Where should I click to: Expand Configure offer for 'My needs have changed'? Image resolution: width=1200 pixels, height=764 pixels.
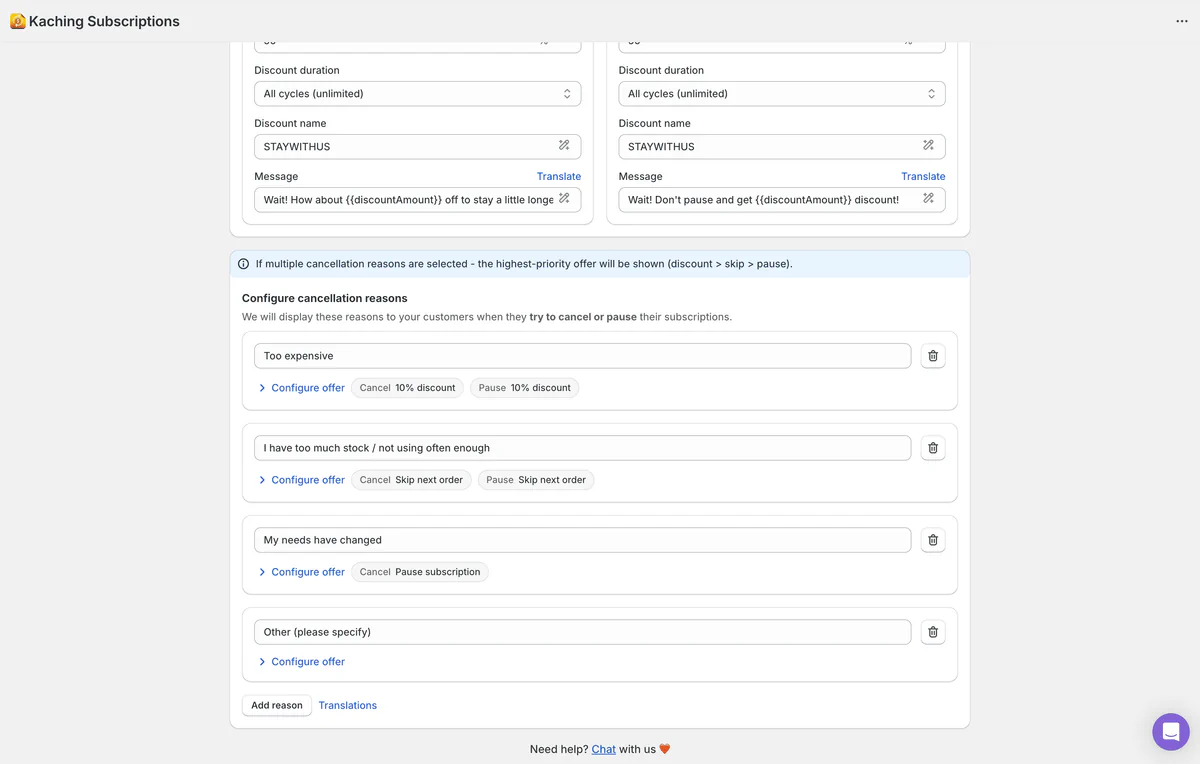(x=301, y=572)
